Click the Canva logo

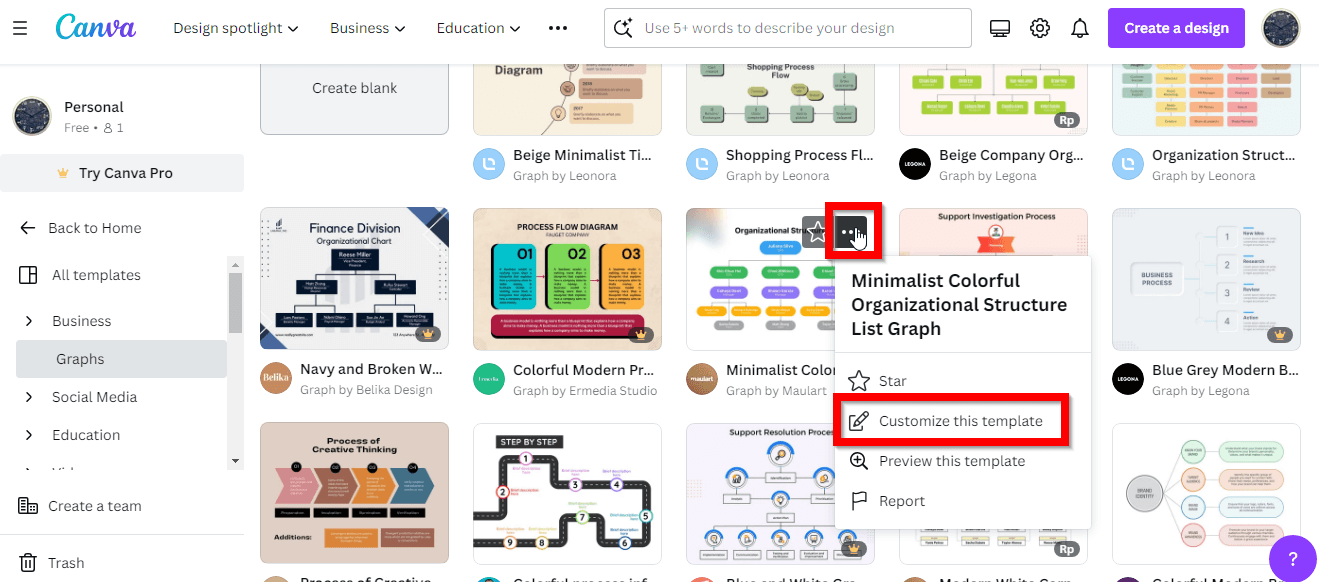(x=96, y=27)
